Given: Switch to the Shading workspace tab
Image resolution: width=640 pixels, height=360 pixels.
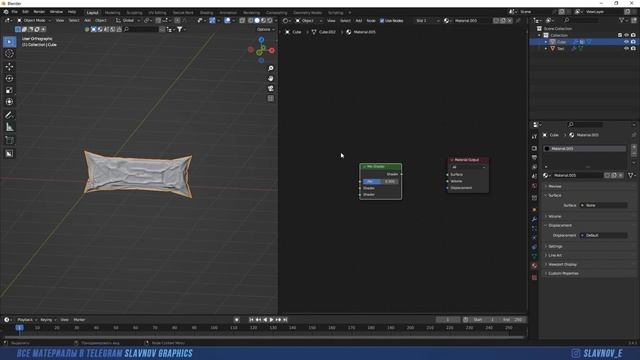Looking at the screenshot, I should click(206, 13).
